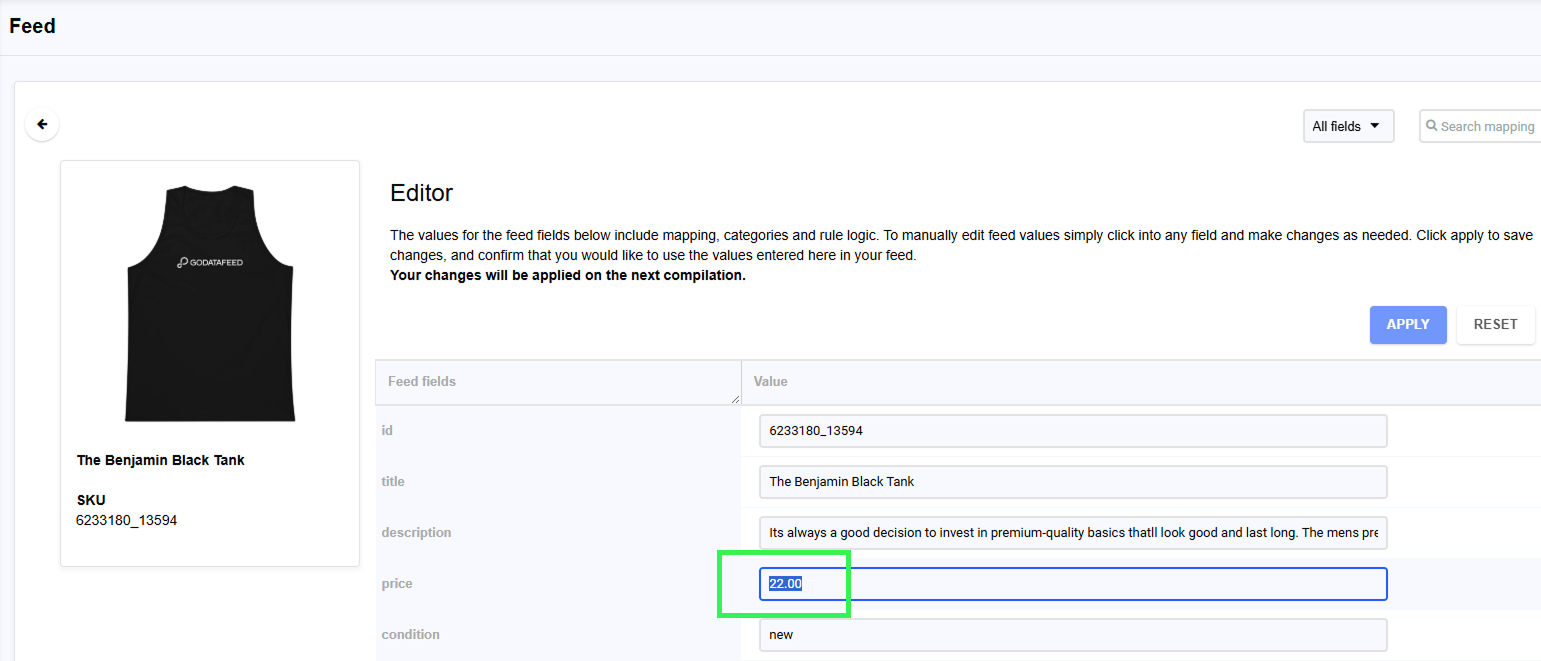Click the description row label
The image size is (1541, 661).
click(416, 533)
